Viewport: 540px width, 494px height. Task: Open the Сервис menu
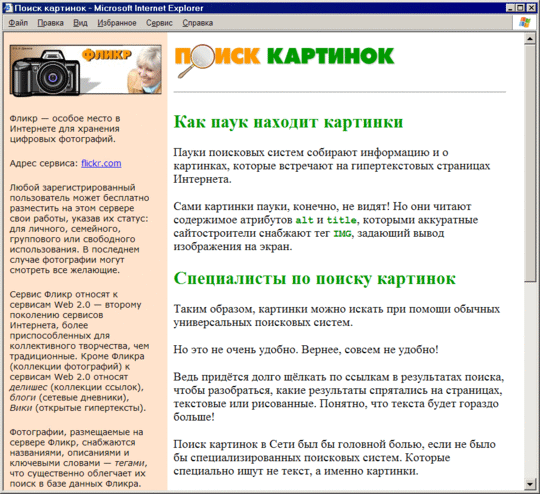pos(159,23)
